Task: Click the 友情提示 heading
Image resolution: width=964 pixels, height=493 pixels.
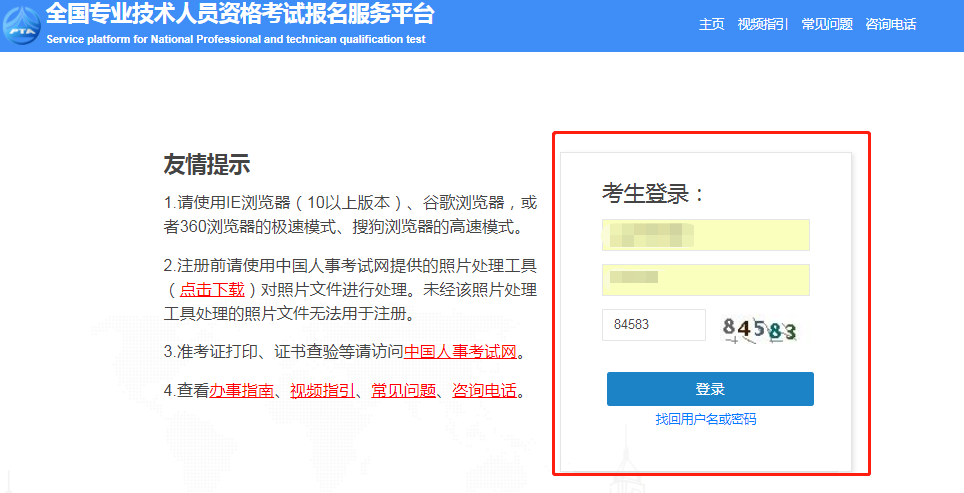Action: pos(206,165)
